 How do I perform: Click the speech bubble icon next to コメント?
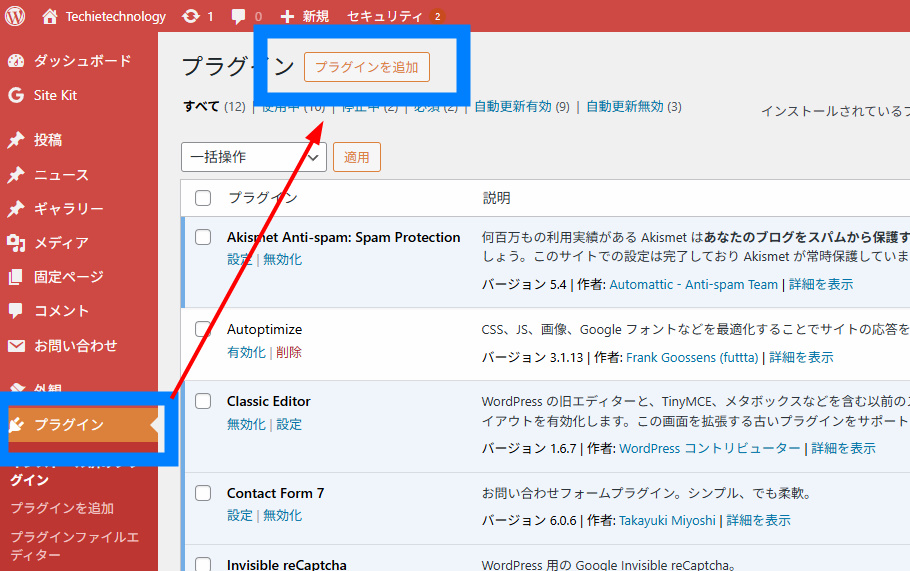[x=16, y=310]
